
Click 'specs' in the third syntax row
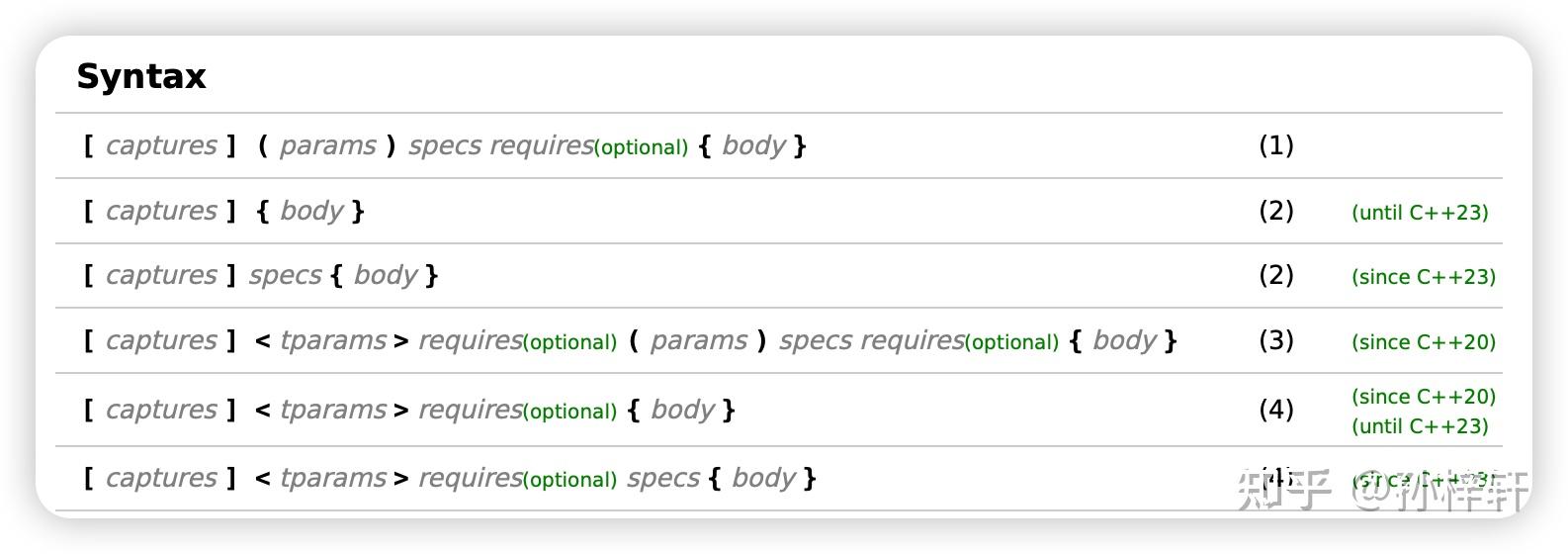[x=285, y=275]
